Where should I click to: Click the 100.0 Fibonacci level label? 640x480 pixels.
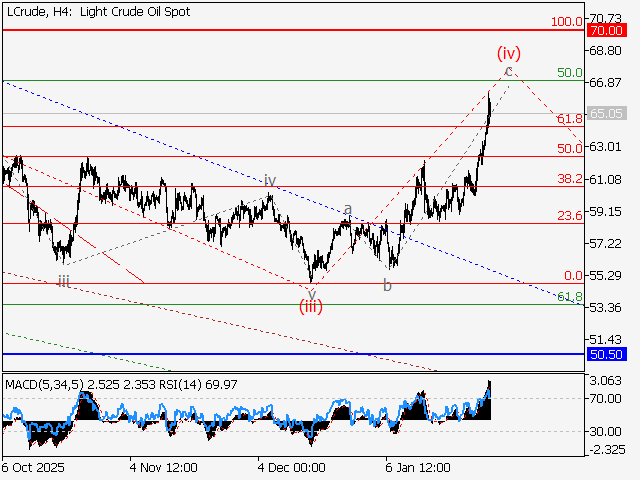click(x=567, y=21)
